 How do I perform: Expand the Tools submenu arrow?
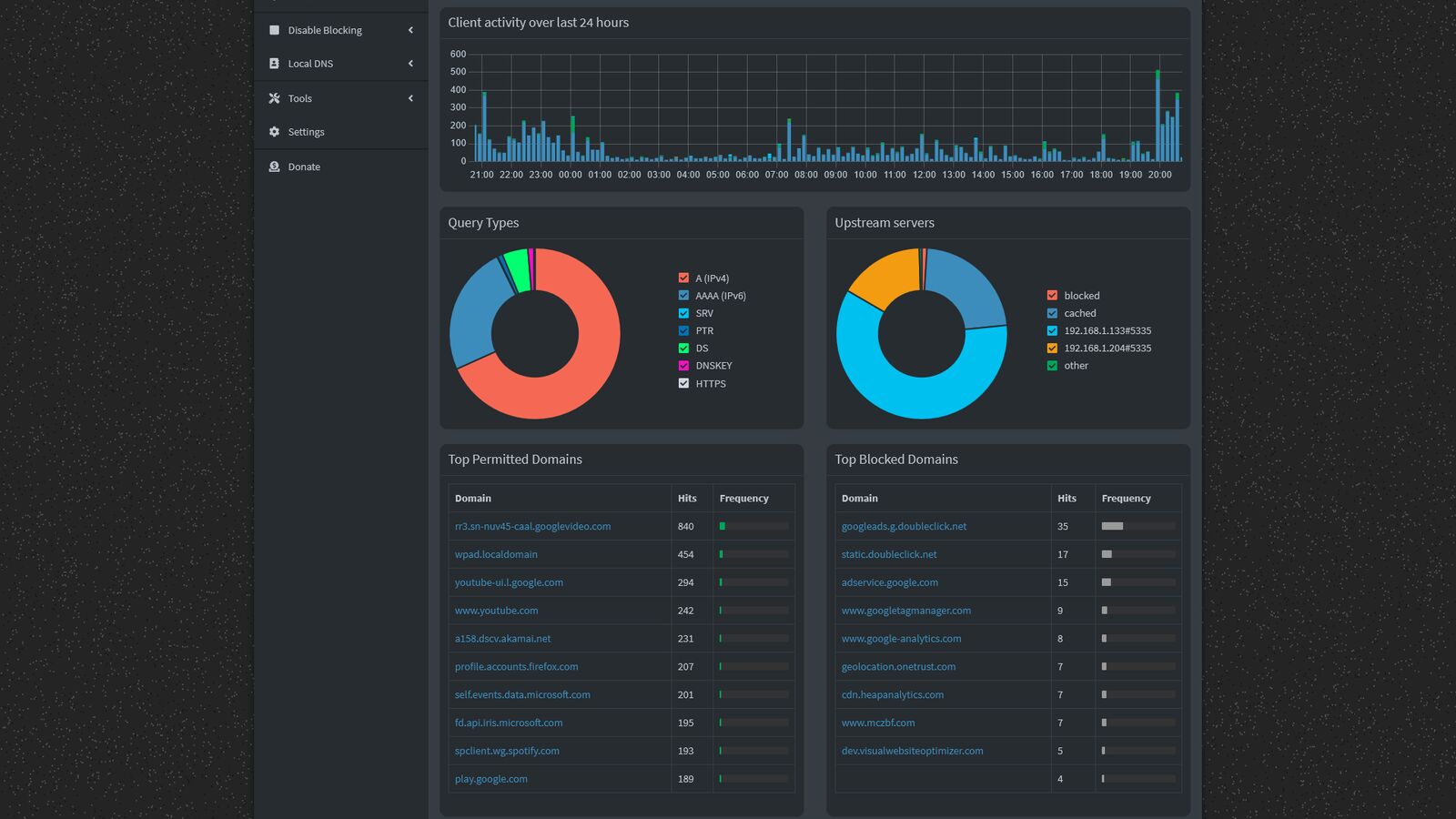(410, 98)
